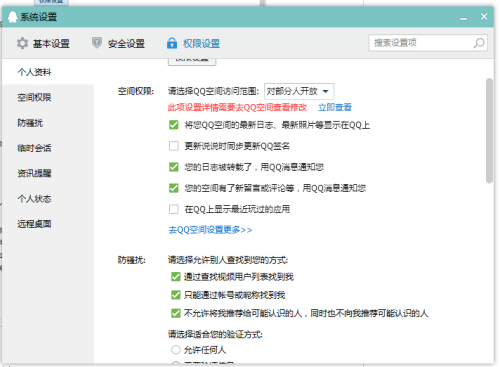This screenshot has height=367, width=500.
Task: Uncheck 将您QQ空间的最新日志显示在QQ上
Action: pos(174,125)
